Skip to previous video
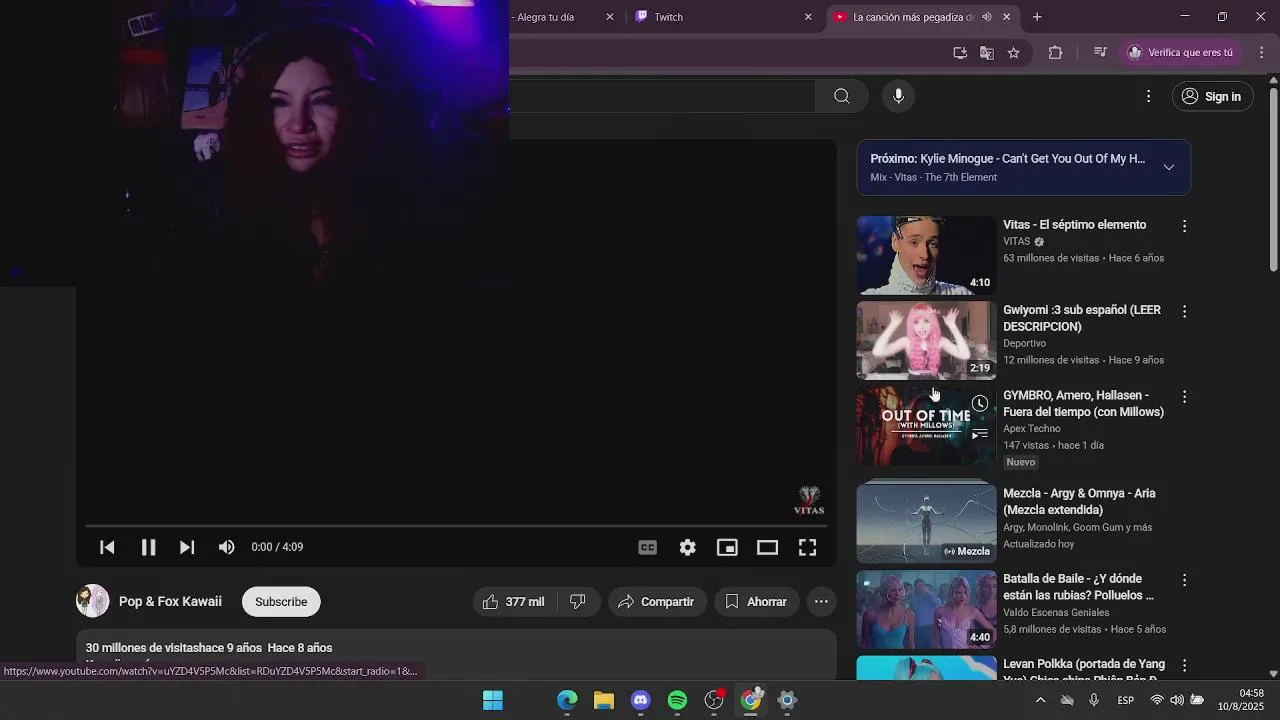The image size is (1280, 720). [107, 547]
